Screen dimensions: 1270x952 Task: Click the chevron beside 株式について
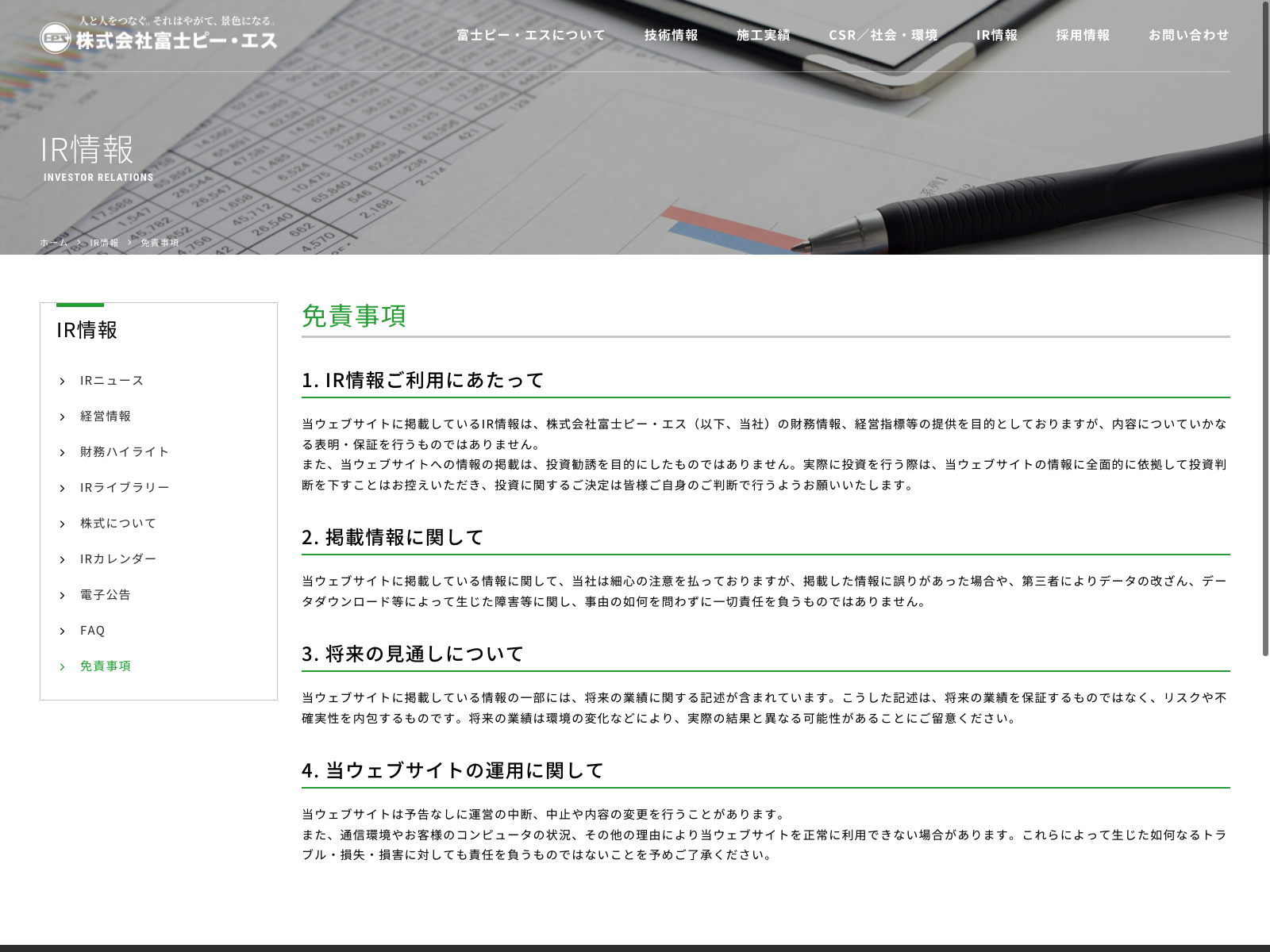[63, 524]
